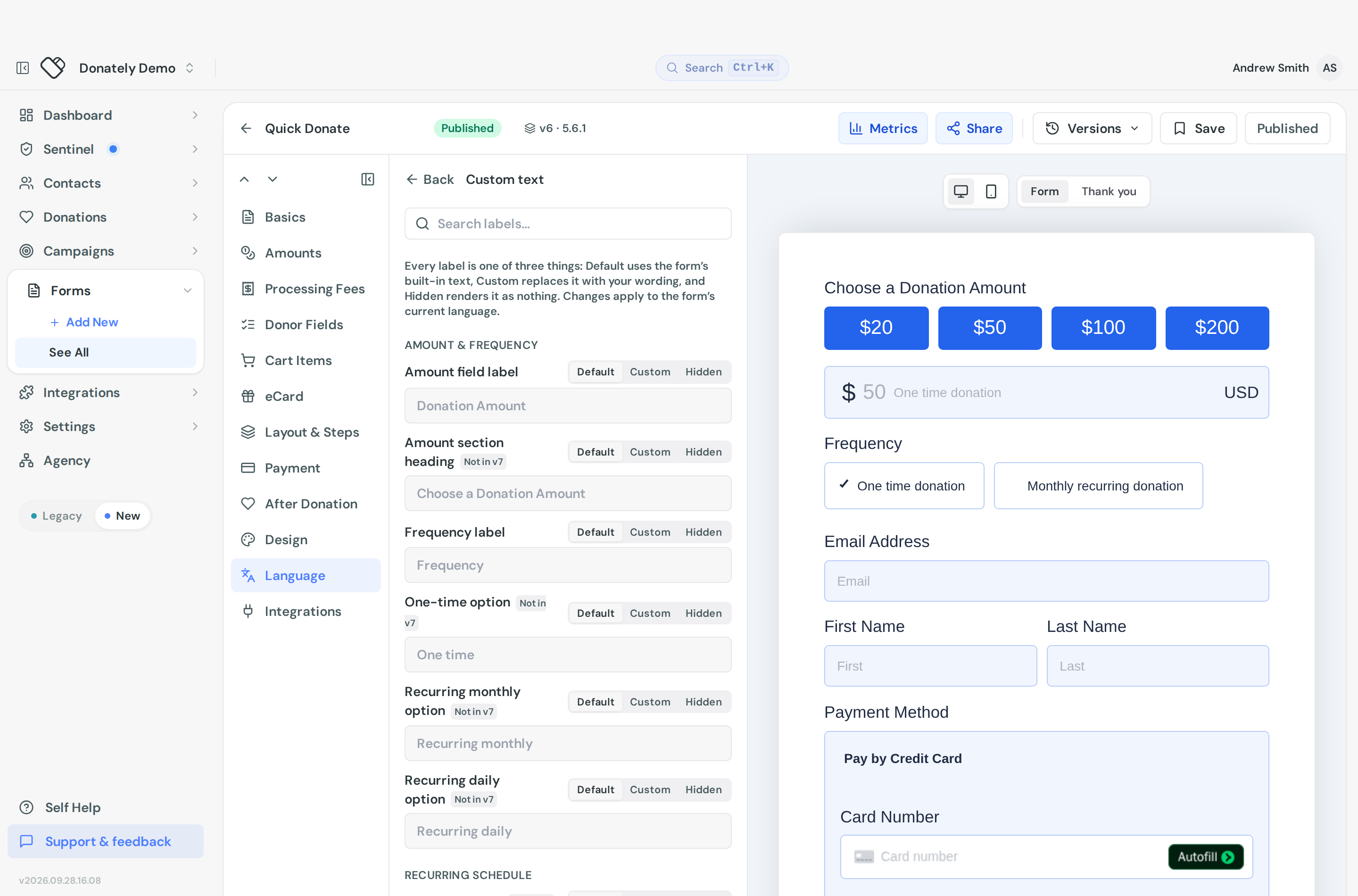Open Cart Items cart icon
Image resolution: width=1358 pixels, height=896 pixels.
pos(248,361)
